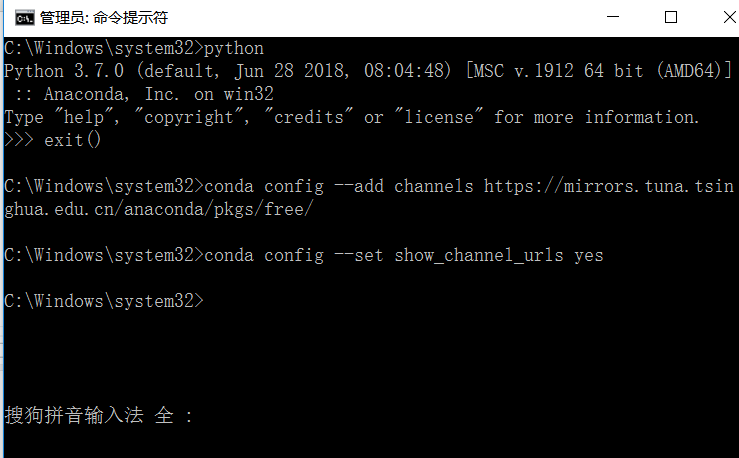Click the word yes after show_channel_urls

click(589, 256)
